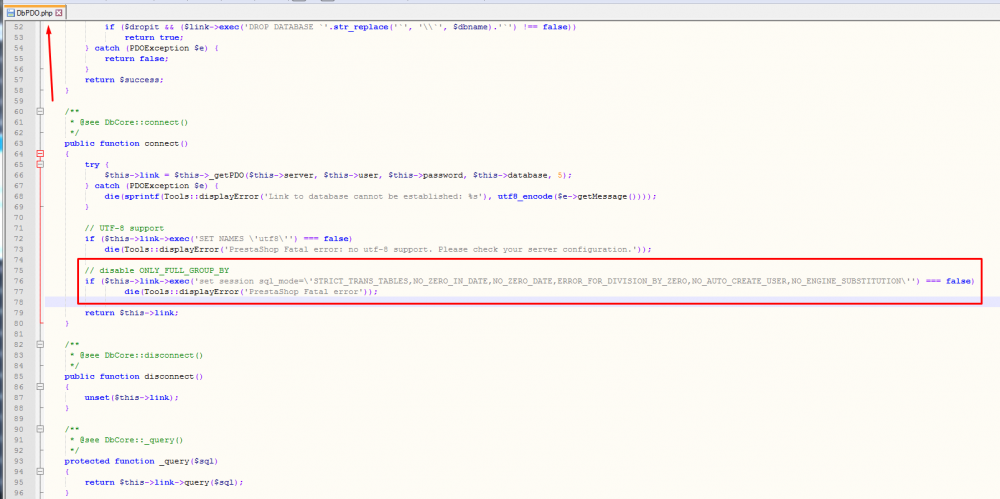This screenshot has width=1000, height=499.
Task: Click the empty highlighted line 78
Action: pos(520,302)
